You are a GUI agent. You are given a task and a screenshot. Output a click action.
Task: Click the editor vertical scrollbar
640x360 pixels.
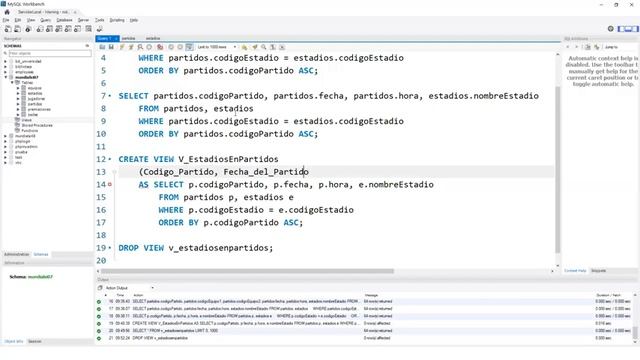click(558, 170)
